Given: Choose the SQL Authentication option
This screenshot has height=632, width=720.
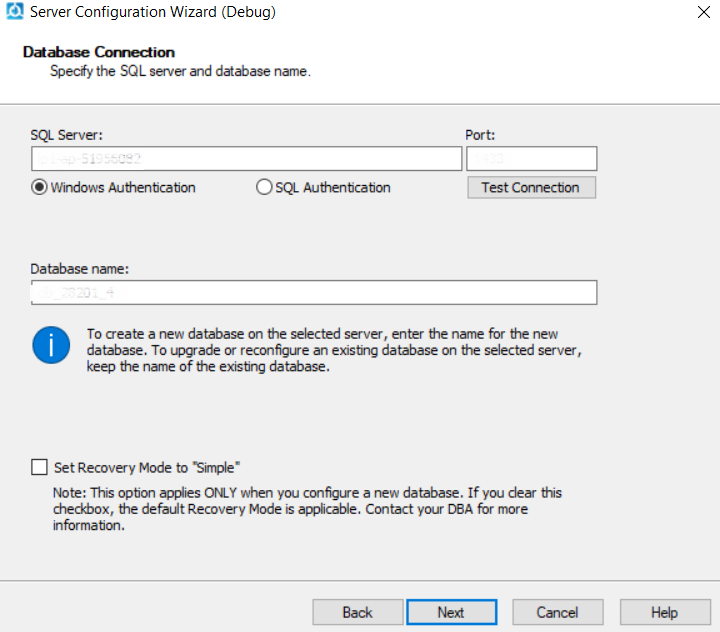Looking at the screenshot, I should [x=264, y=187].
